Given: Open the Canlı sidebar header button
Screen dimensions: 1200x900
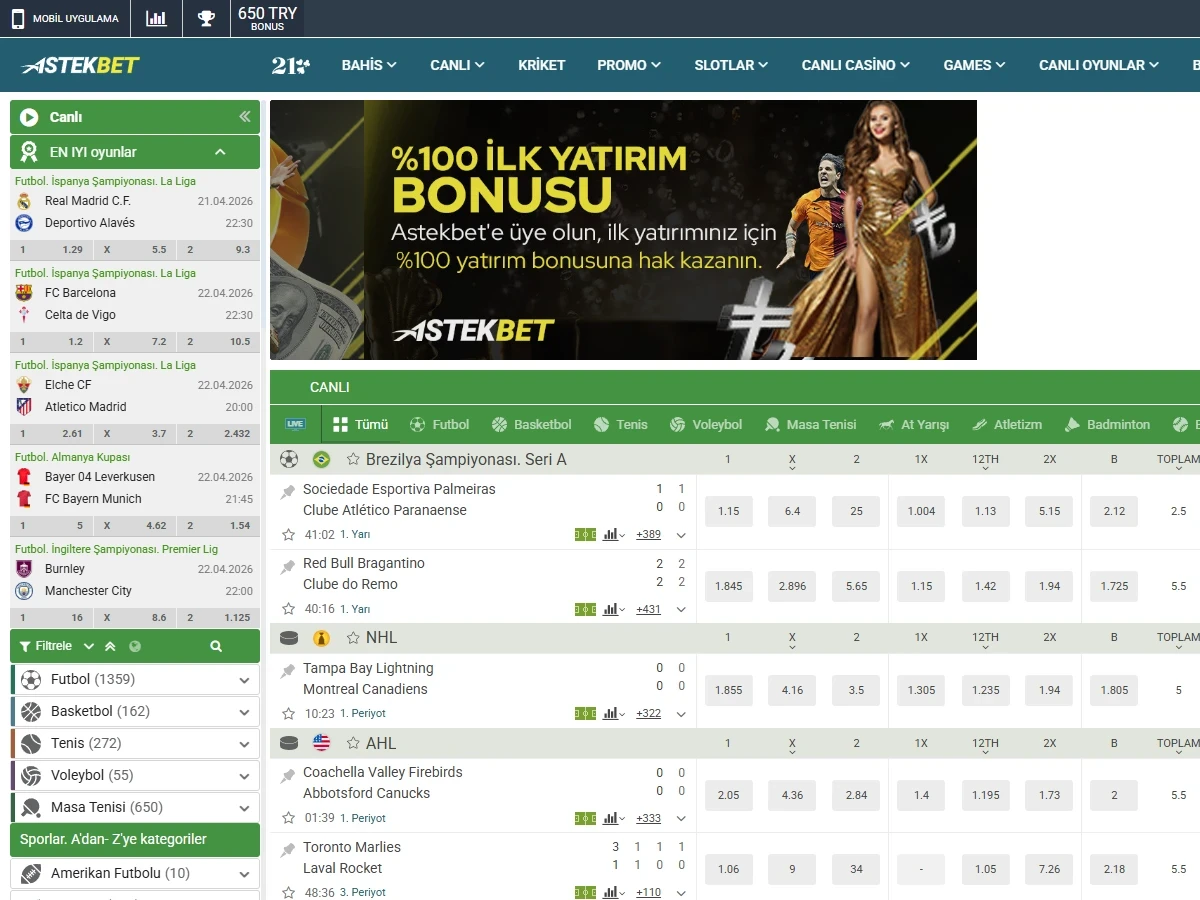Looking at the screenshot, I should point(135,117).
